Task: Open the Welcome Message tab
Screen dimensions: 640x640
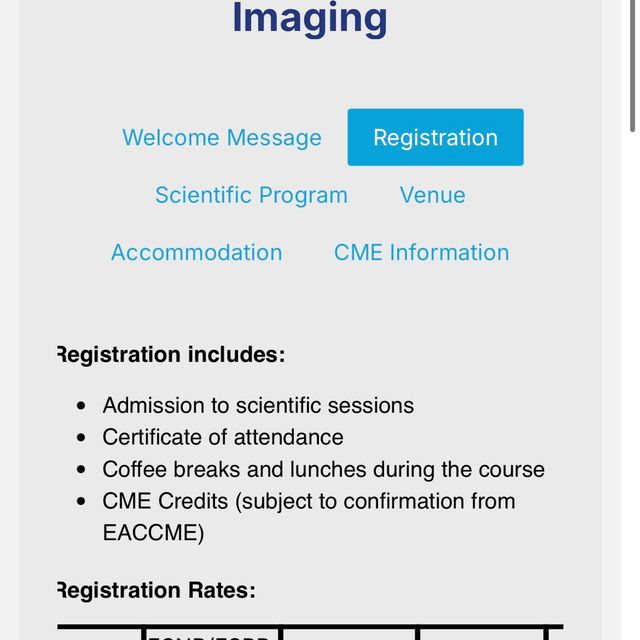Action: pyautogui.click(x=222, y=138)
